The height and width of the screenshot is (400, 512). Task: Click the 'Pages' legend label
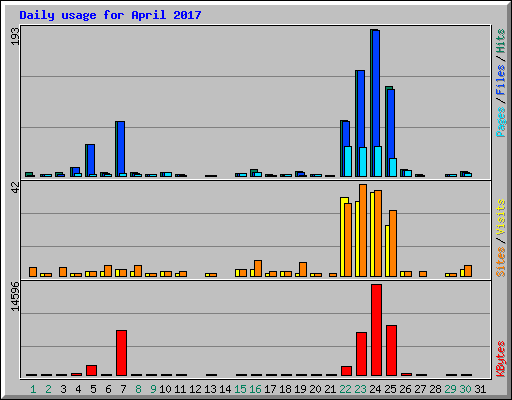501,122
